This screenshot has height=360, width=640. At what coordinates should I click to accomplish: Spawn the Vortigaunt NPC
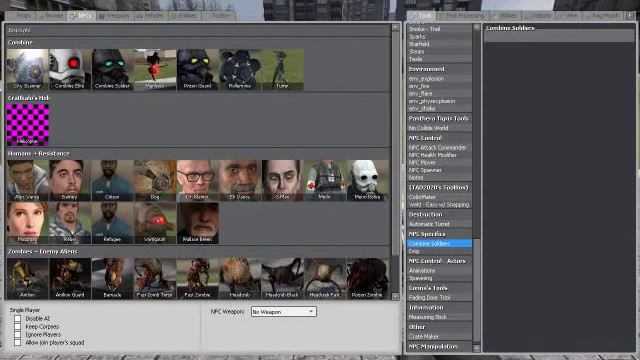click(155, 223)
